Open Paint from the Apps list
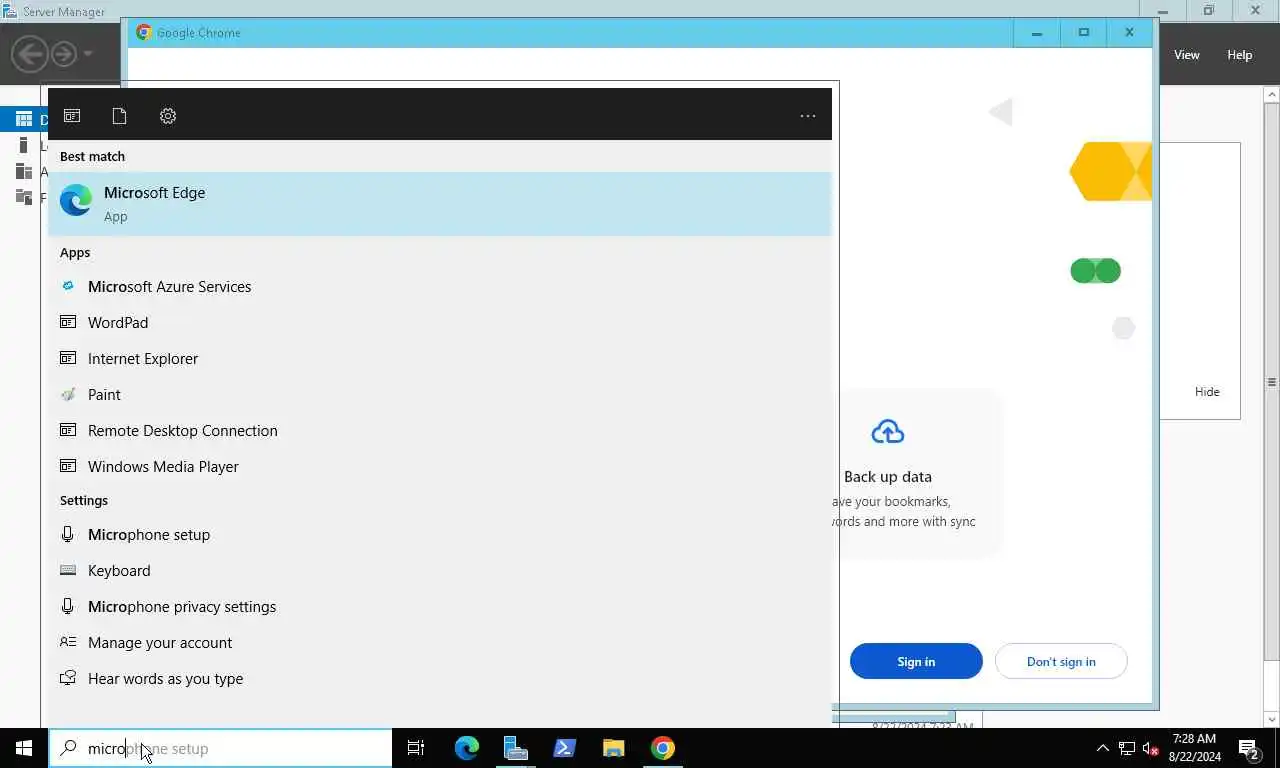1280x768 pixels. click(x=440, y=394)
